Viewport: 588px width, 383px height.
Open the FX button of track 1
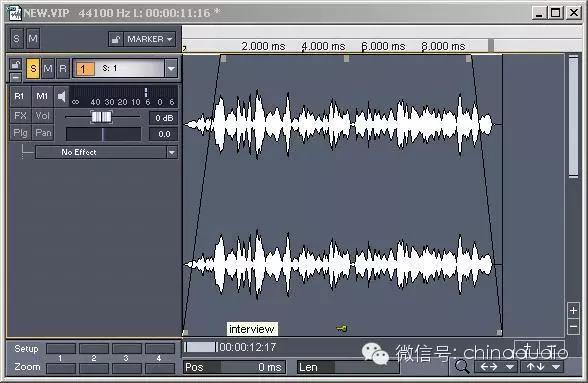pyautogui.click(x=20, y=116)
